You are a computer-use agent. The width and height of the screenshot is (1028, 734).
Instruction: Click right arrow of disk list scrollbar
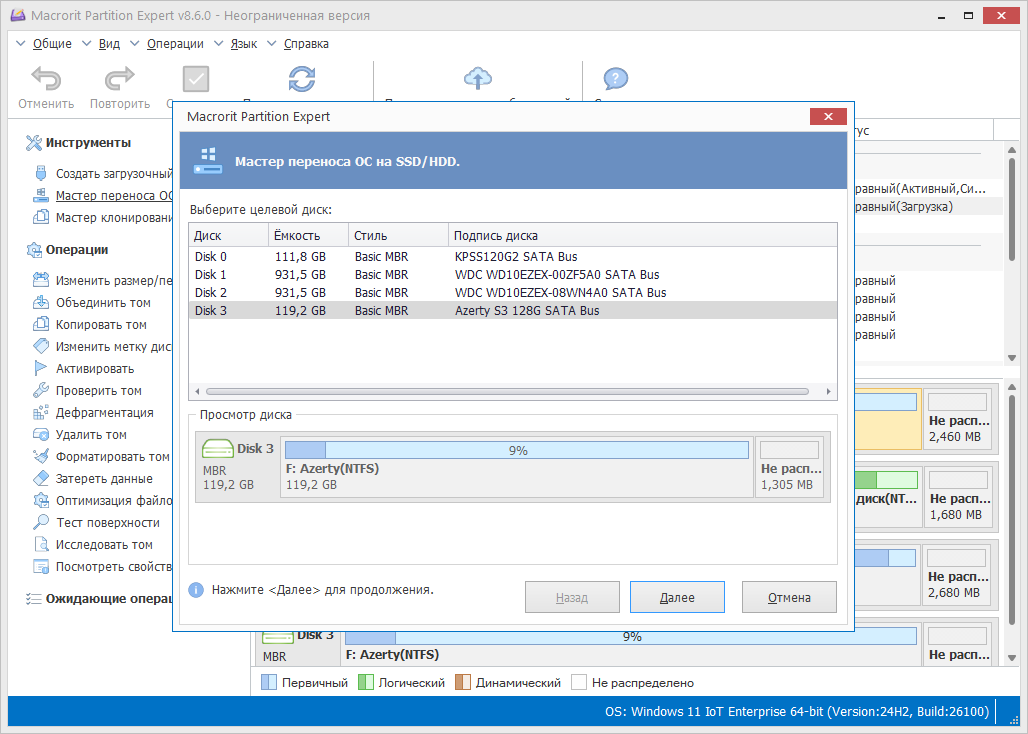(829, 392)
